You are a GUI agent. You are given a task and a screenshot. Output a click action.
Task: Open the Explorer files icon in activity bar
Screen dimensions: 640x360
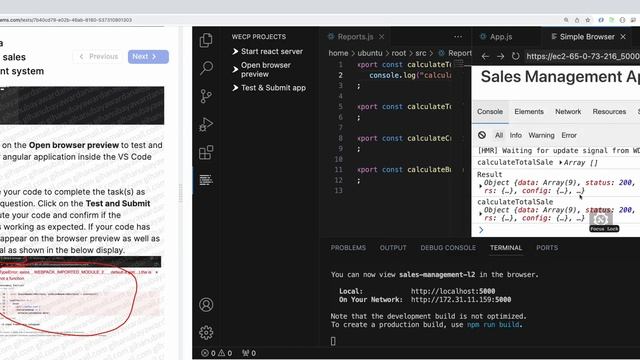point(206,40)
